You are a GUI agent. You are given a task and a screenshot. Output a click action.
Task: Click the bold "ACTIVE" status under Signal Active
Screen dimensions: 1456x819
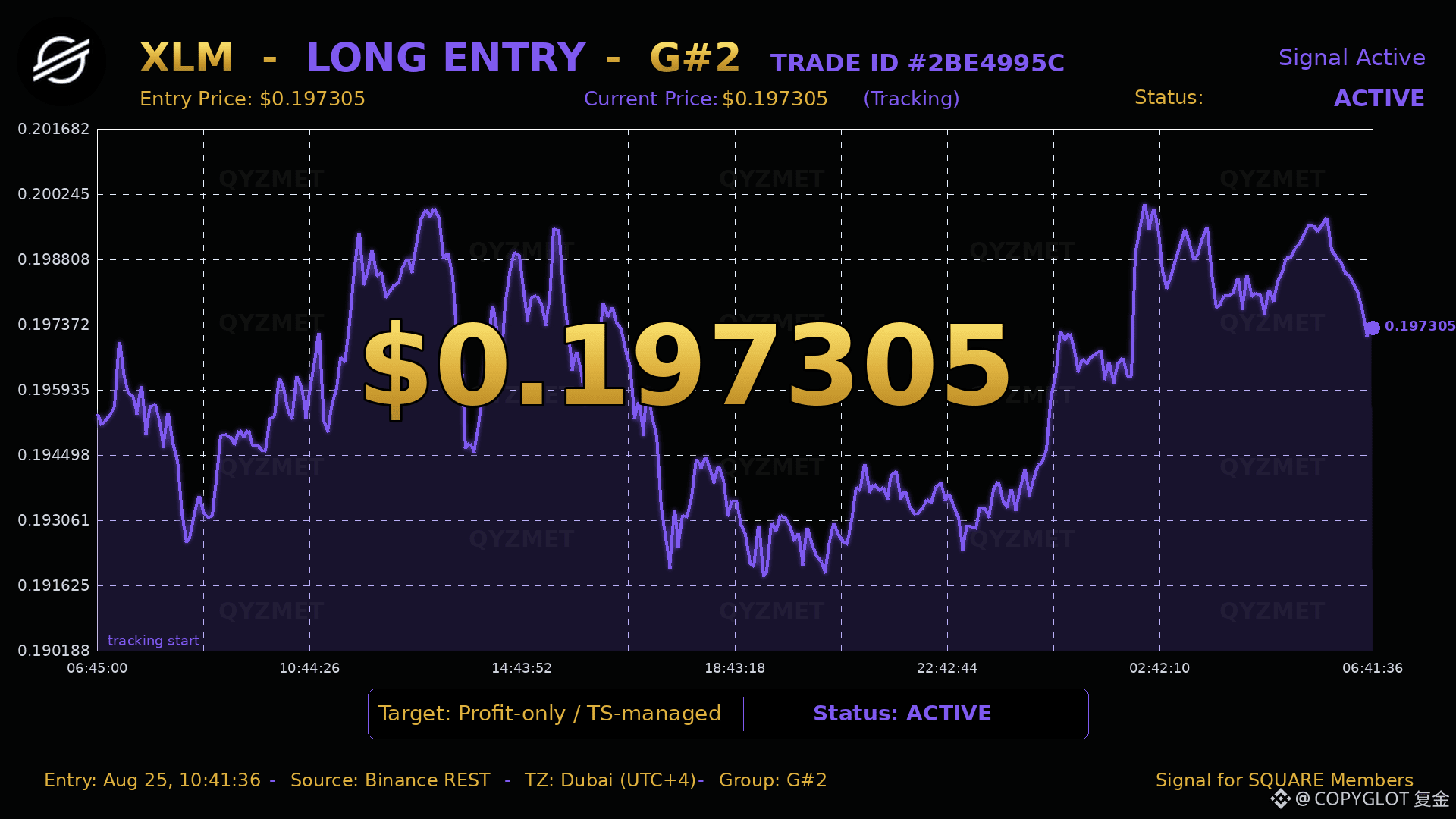click(1379, 99)
